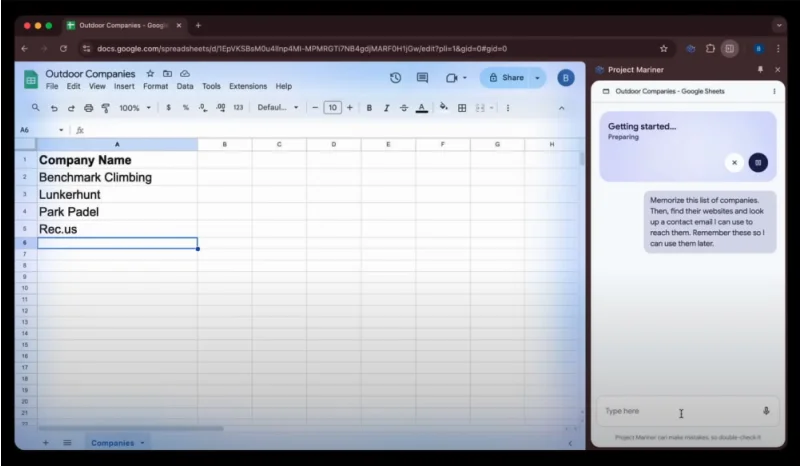The image size is (800, 466).
Task: Star the Outdoor Companies document
Action: 150,73
